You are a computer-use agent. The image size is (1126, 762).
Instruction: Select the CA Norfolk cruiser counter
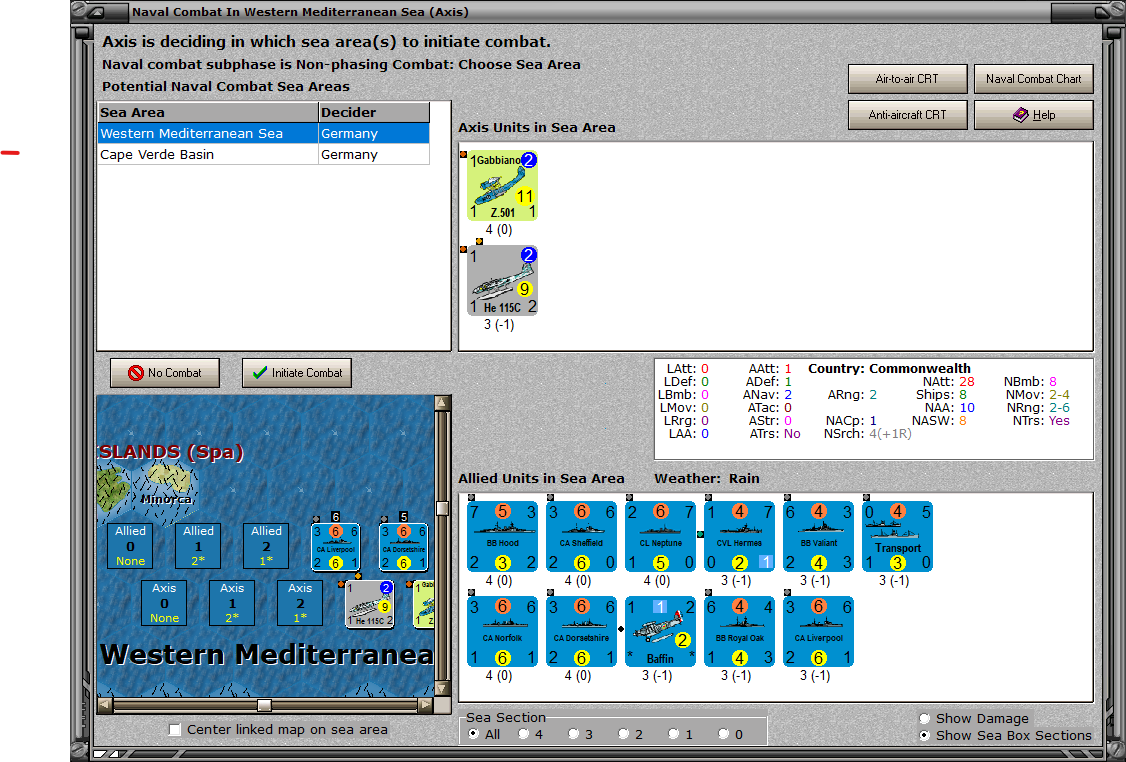coord(503,631)
